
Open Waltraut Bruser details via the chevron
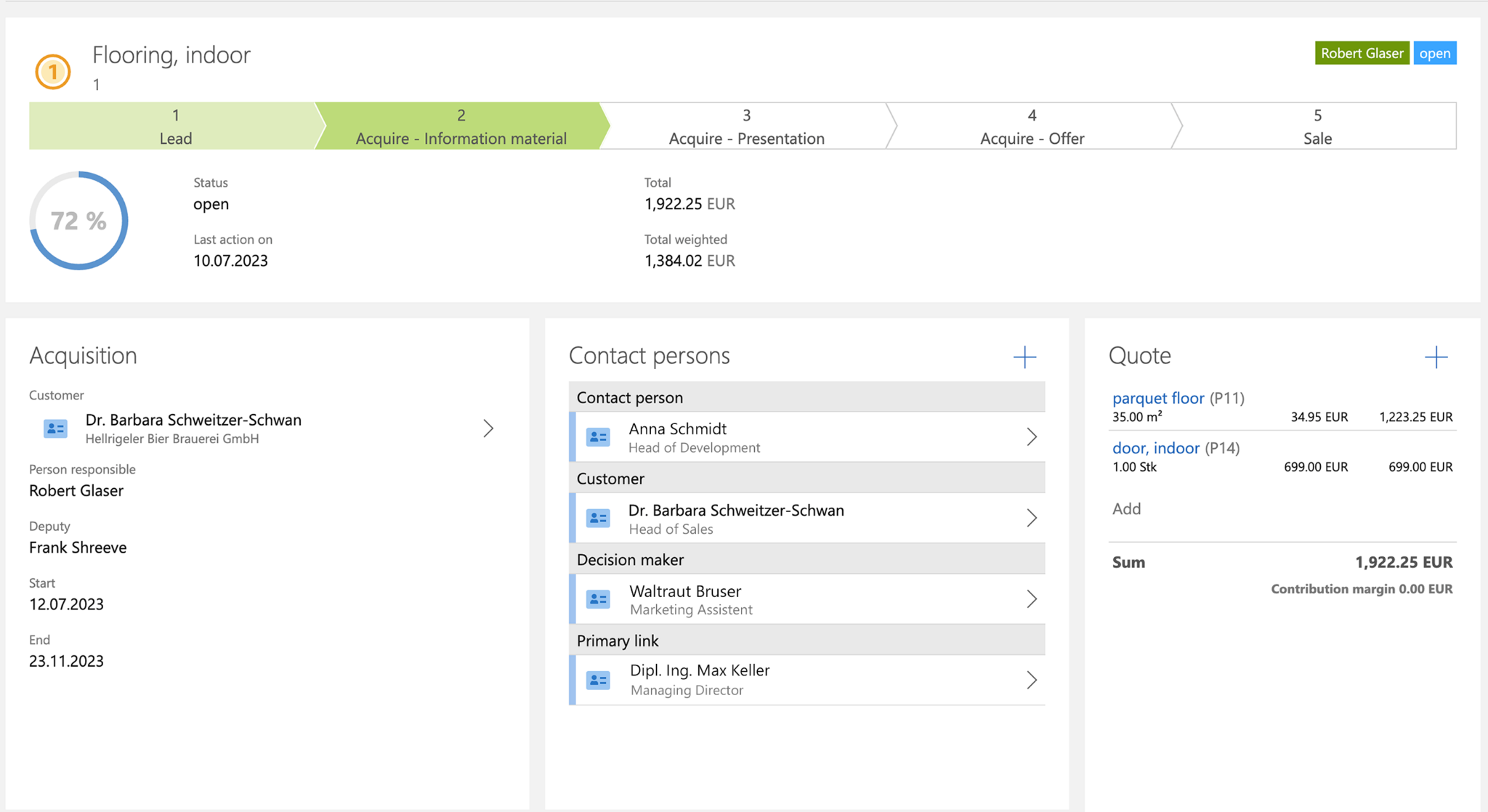[x=1032, y=599]
